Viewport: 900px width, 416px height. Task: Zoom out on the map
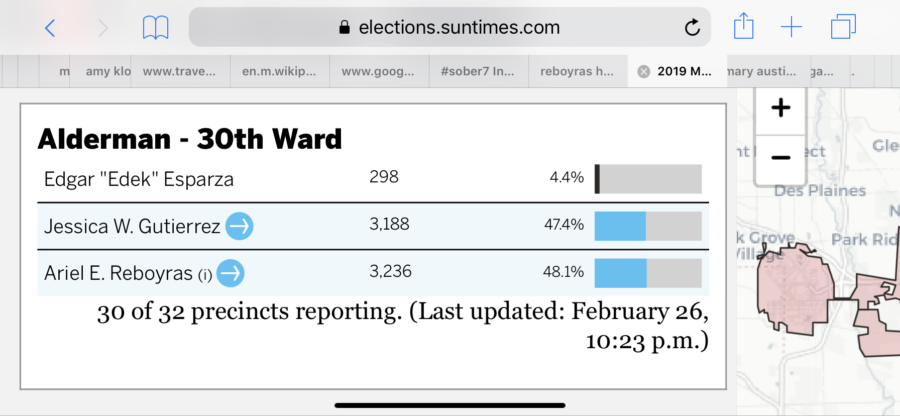[781, 157]
